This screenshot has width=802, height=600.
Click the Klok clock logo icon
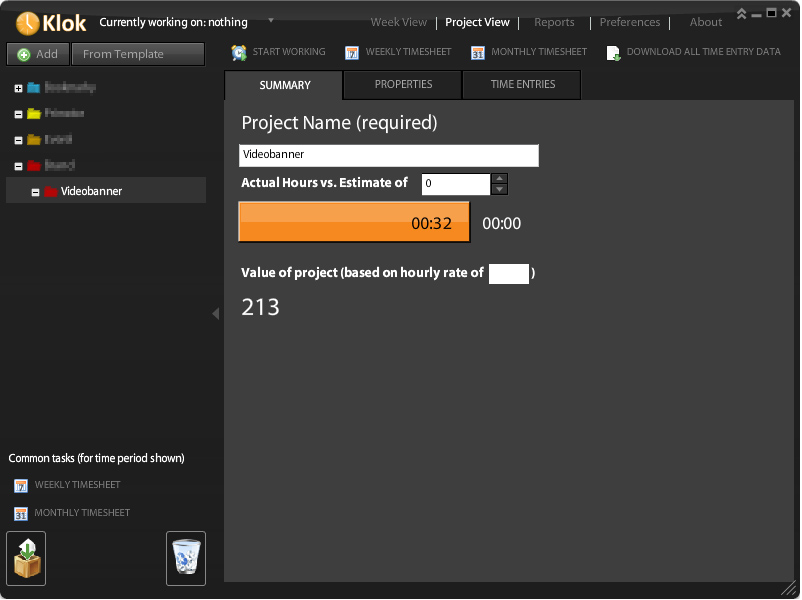click(x=27, y=23)
